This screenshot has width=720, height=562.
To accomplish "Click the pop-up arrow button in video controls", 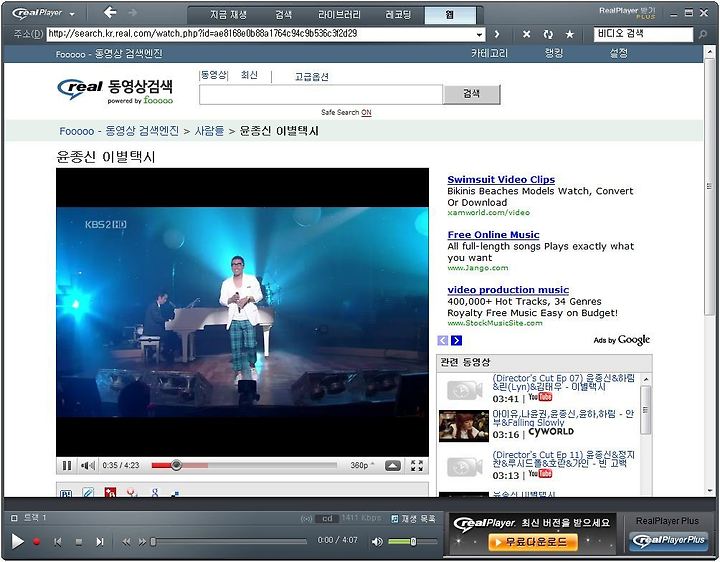I will point(393,466).
